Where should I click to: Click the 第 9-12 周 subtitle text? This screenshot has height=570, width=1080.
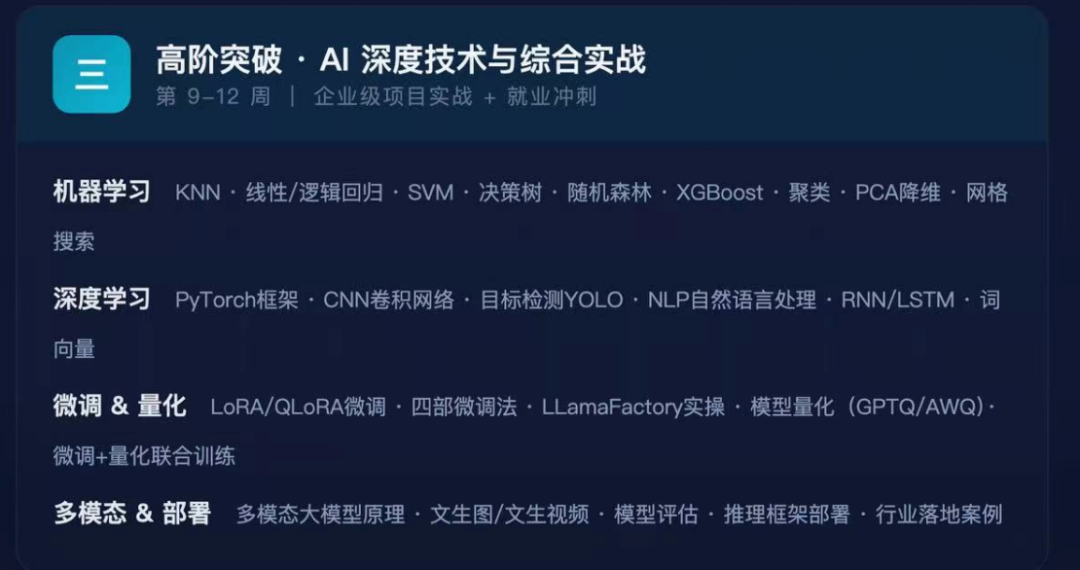coord(213,97)
